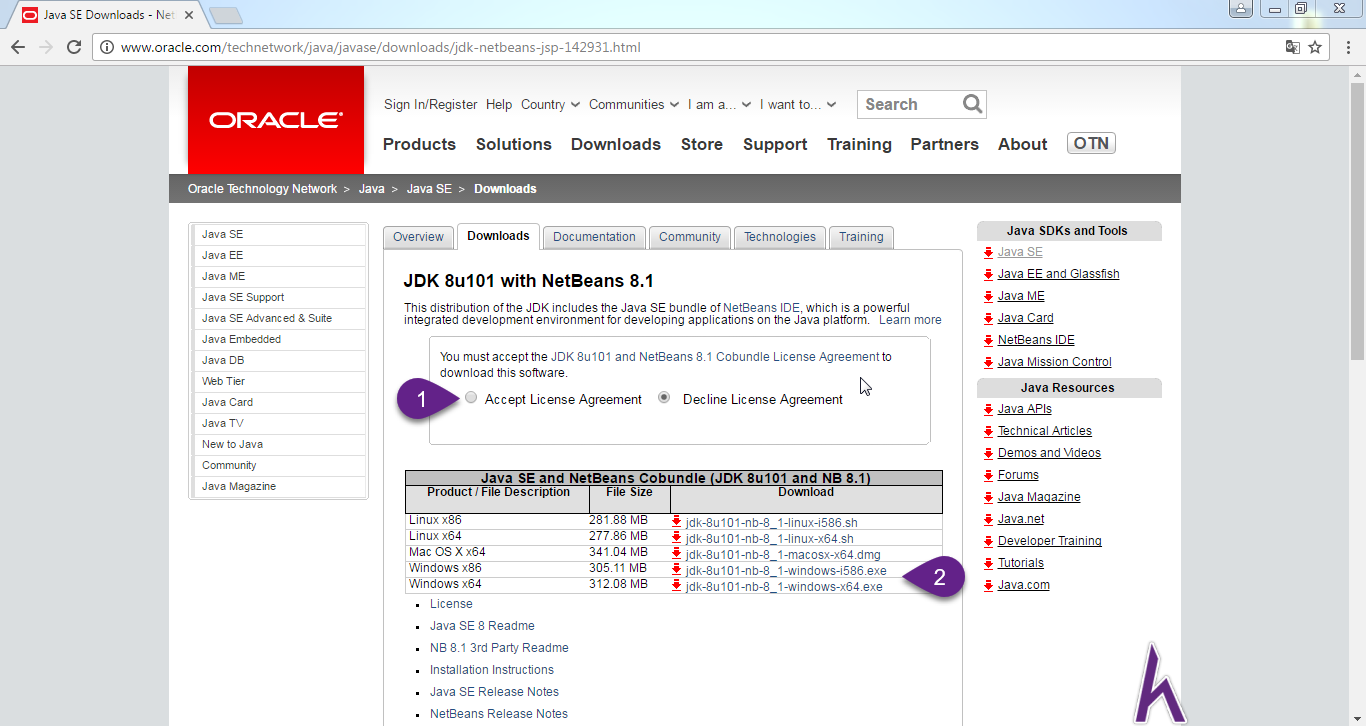Viewport: 1366px width, 726px height.
Task: Click the NetBeans IDE inline link
Action: tap(763, 307)
